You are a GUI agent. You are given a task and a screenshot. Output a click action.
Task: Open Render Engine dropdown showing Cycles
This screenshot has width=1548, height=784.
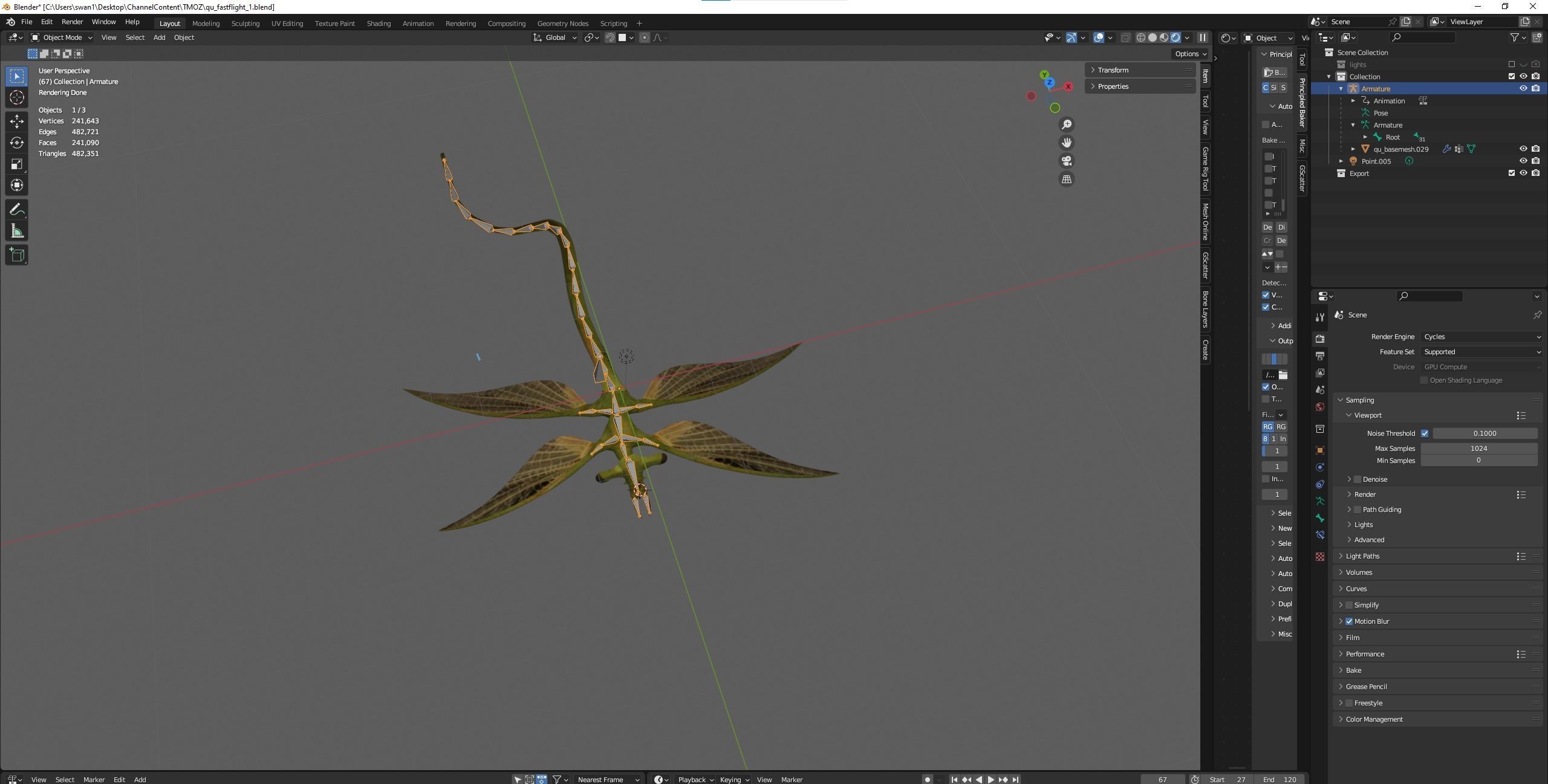coord(1481,337)
